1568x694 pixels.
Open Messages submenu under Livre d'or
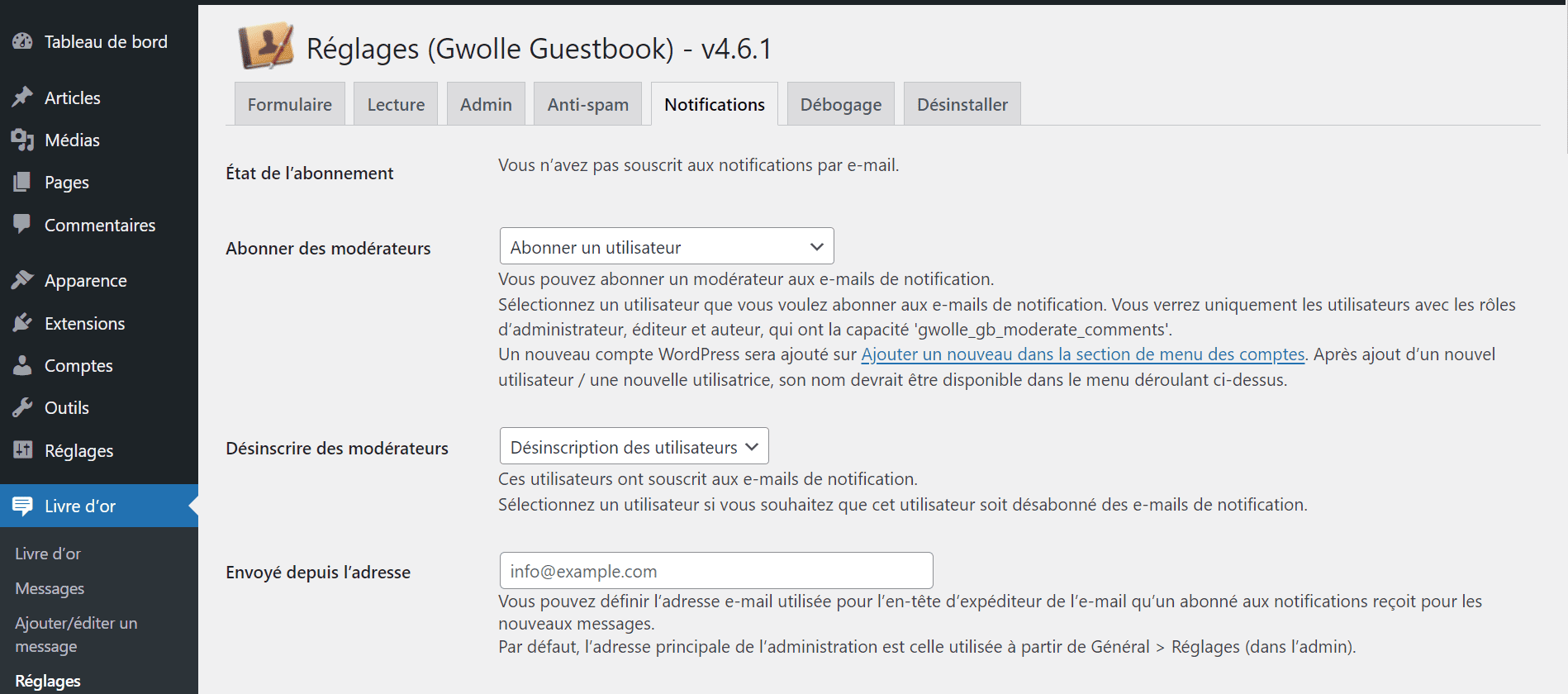[50, 588]
